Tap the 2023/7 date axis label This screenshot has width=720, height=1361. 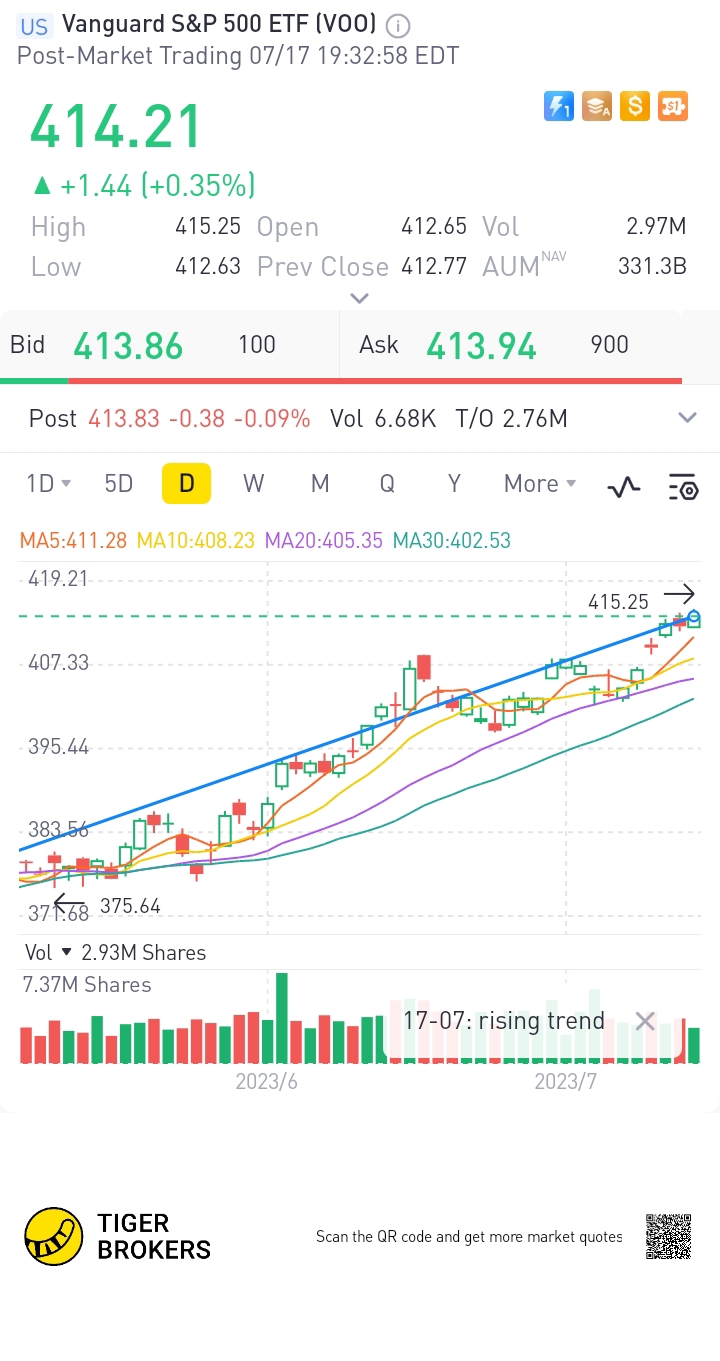(566, 1082)
